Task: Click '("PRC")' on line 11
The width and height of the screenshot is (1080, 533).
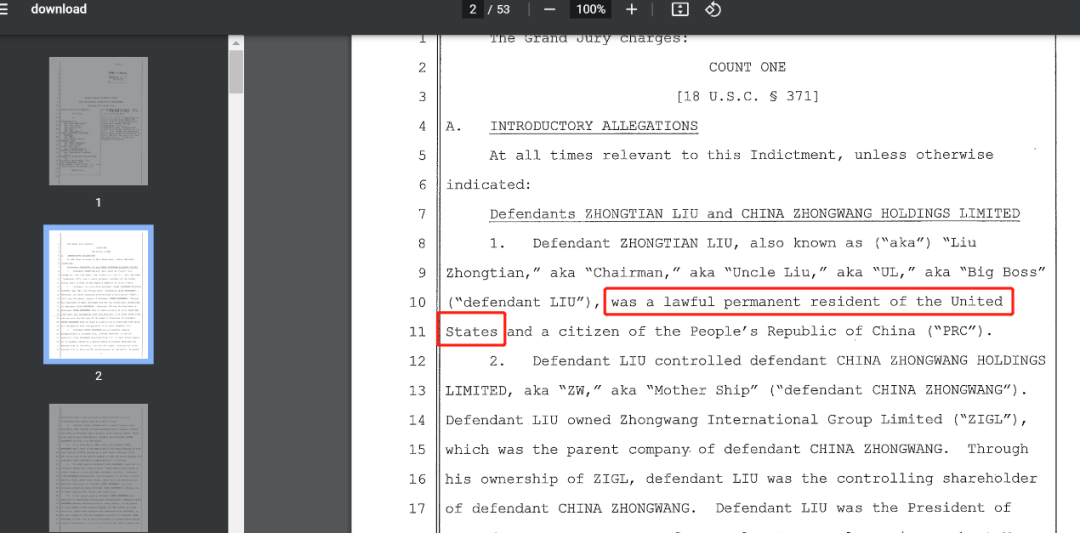Action: 958,332
